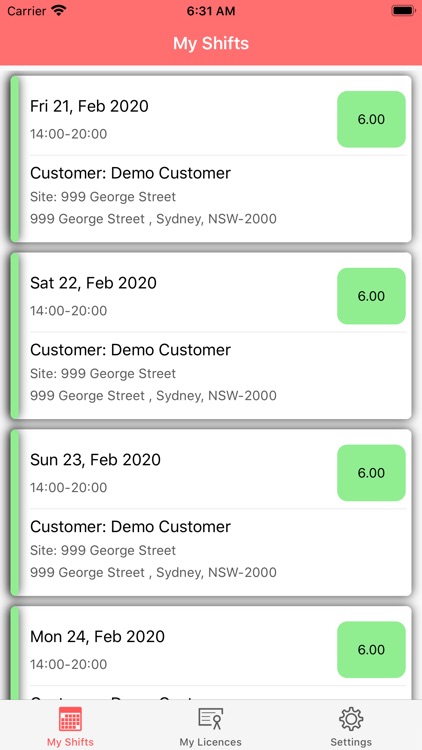Viewport: 422px width, 750px height.
Task: Open the My Shifts calendar icon
Action: (70, 719)
